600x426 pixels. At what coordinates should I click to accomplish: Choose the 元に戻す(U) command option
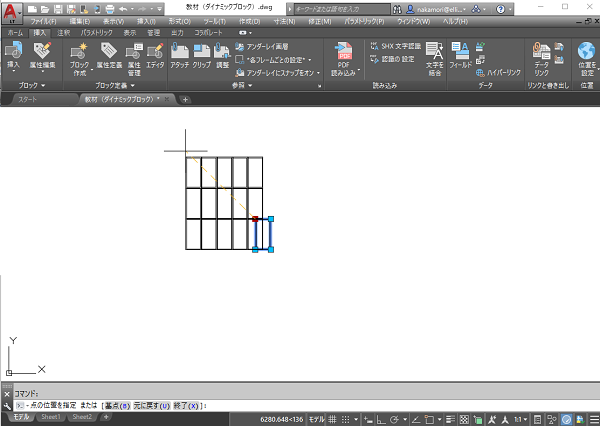[x=152, y=406]
